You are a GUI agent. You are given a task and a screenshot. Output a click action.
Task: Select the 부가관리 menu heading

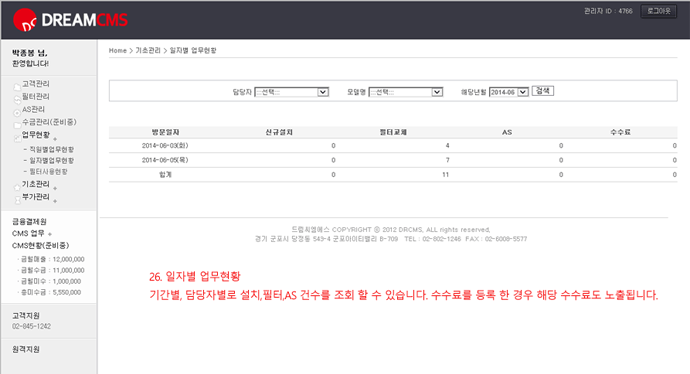36,197
